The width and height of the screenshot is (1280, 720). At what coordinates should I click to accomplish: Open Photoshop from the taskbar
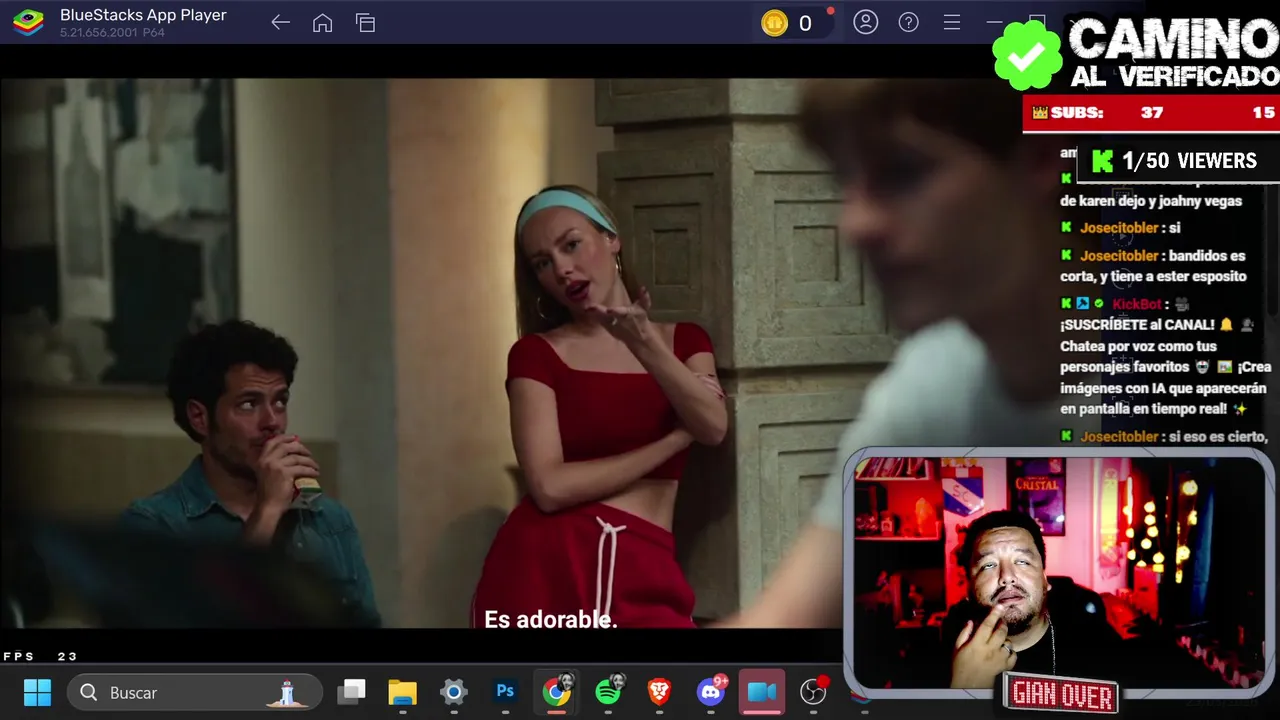[505, 692]
